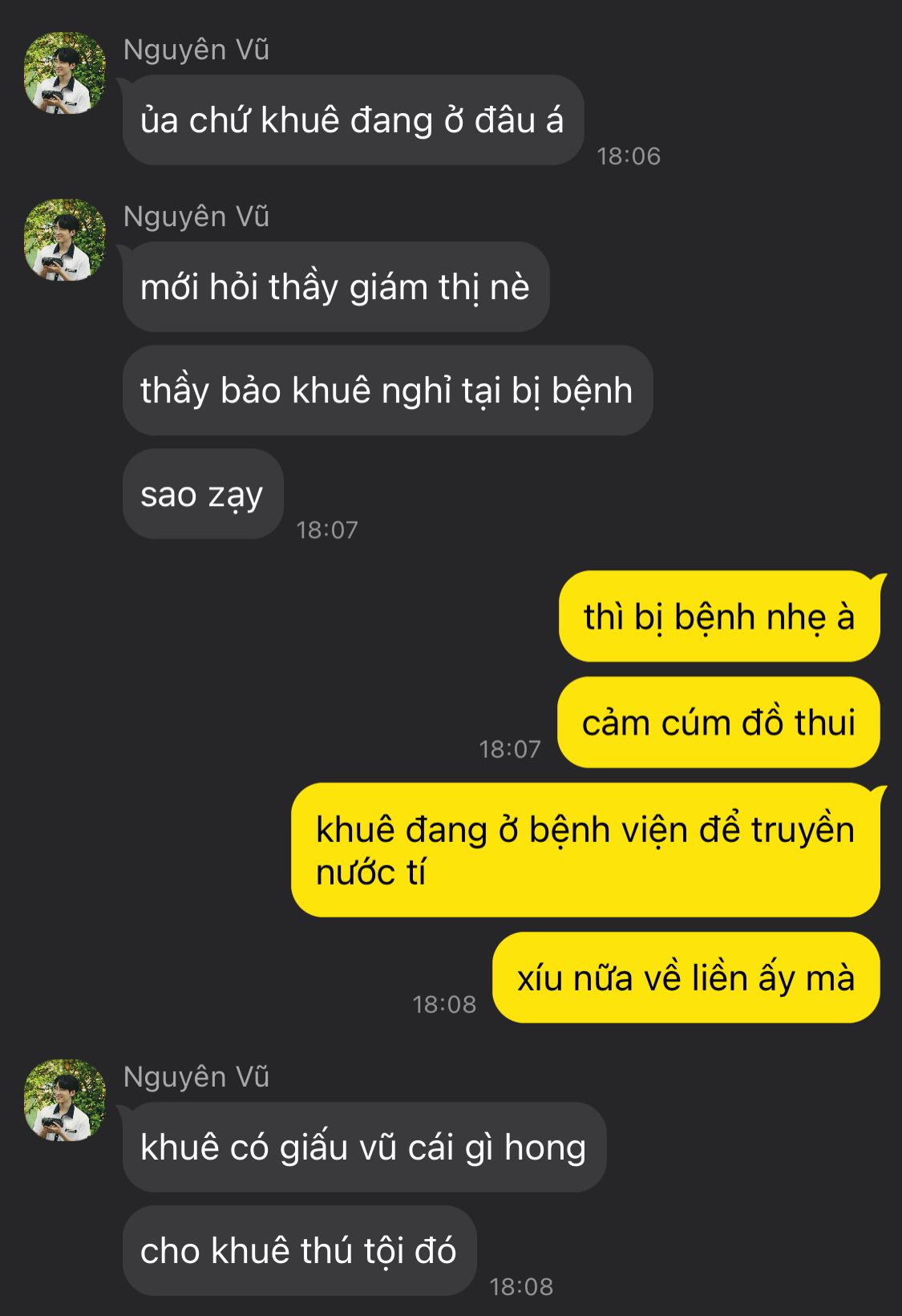Select the bubble 'mới hỏi thầy giám thị nè'

point(336,287)
